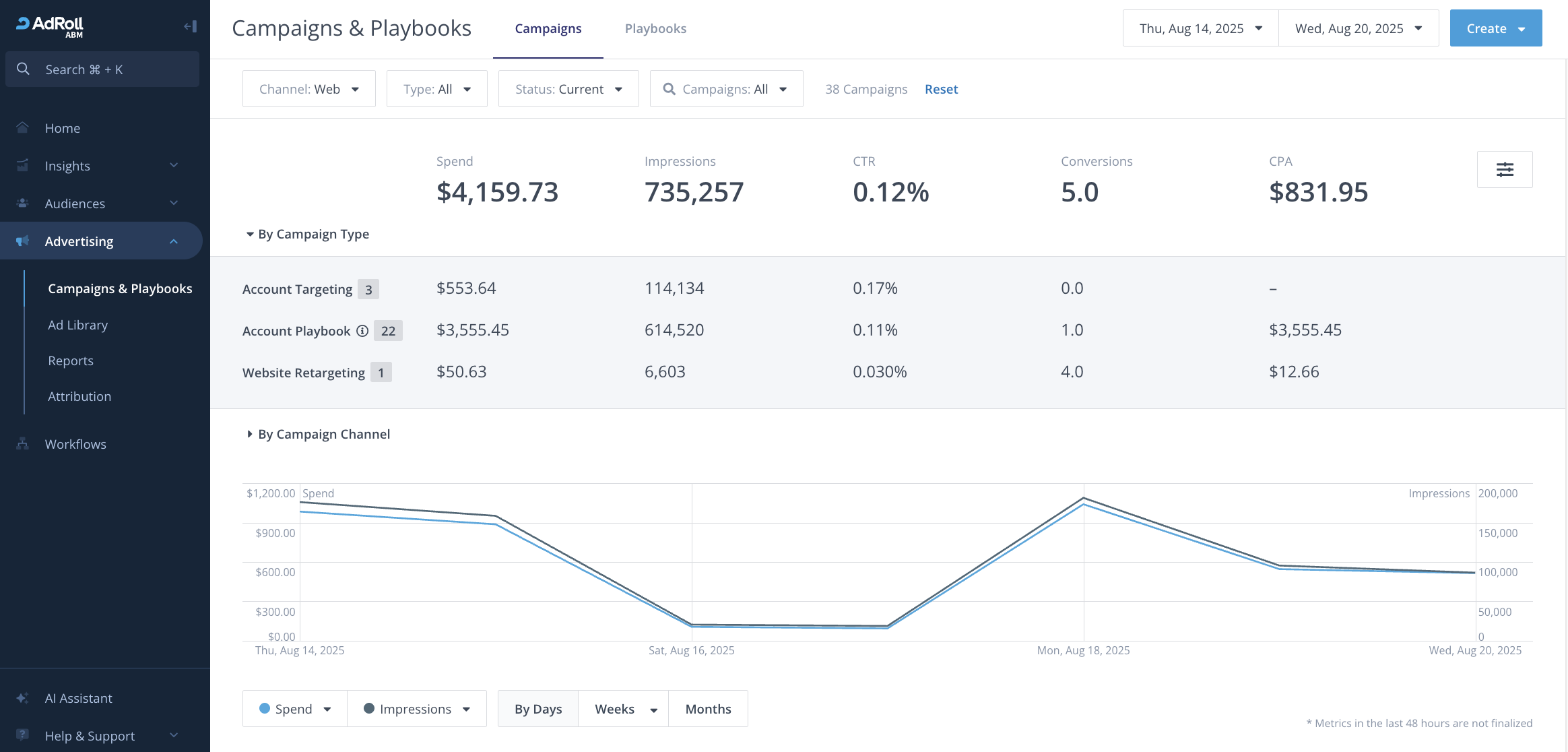1568x752 pixels.
Task: Switch chart granularity to Months
Action: pyautogui.click(x=708, y=709)
